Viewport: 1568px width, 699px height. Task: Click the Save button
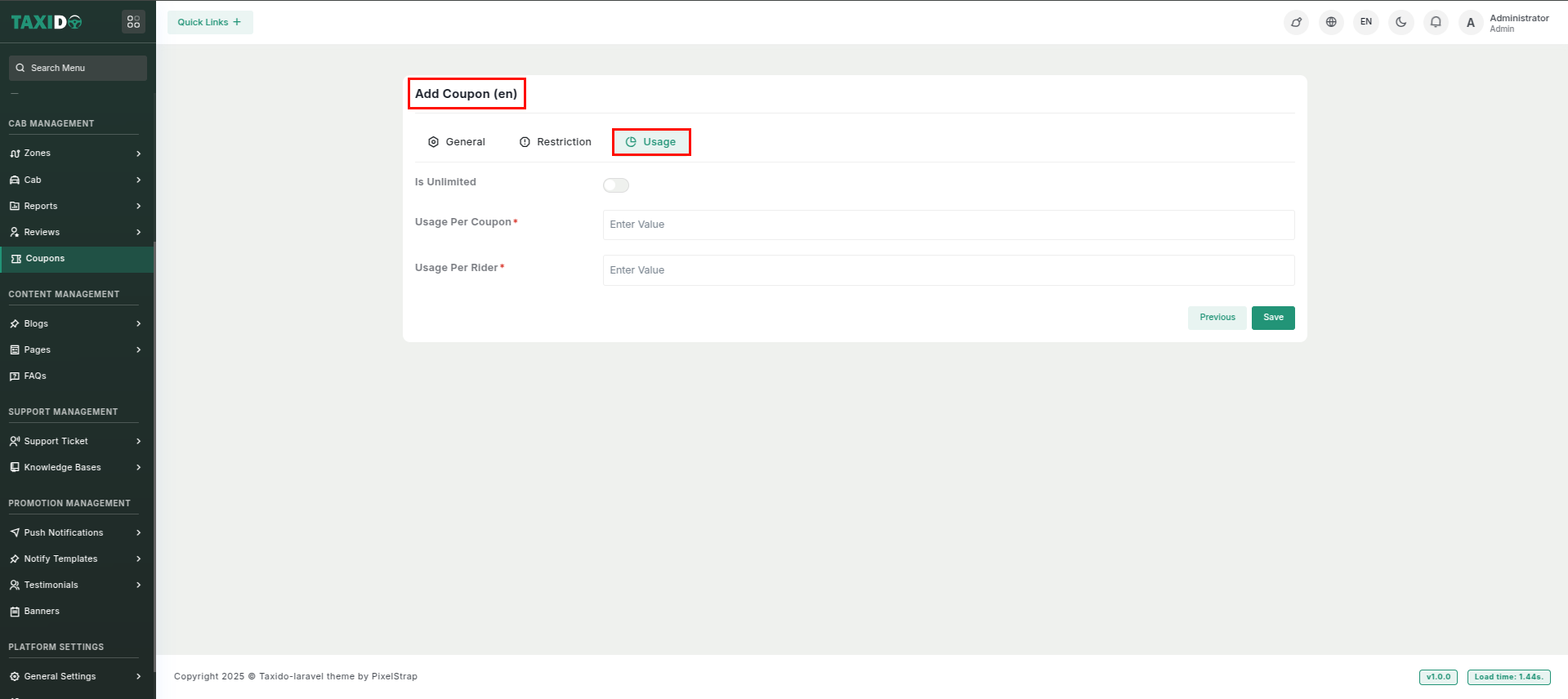pos(1272,318)
